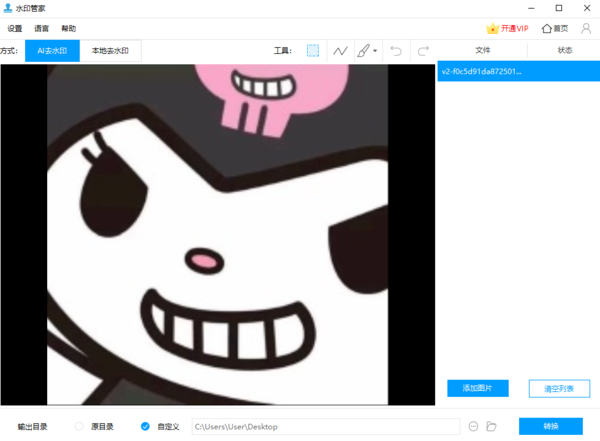The height and width of the screenshot is (441, 600).
Task: Browse for output directory with ellipsis icon
Action: (x=473, y=426)
